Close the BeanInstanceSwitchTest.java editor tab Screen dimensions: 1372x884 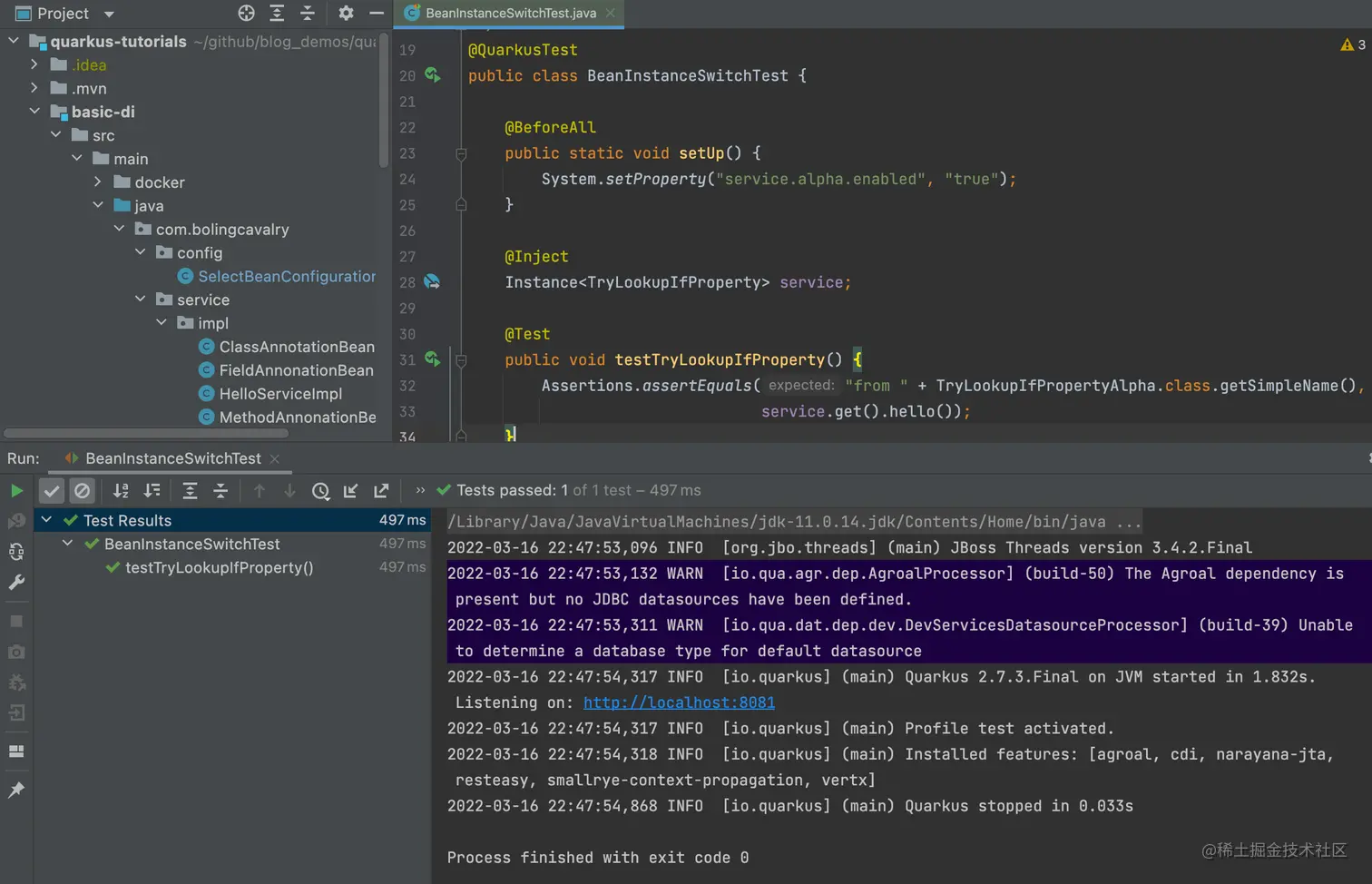(611, 13)
